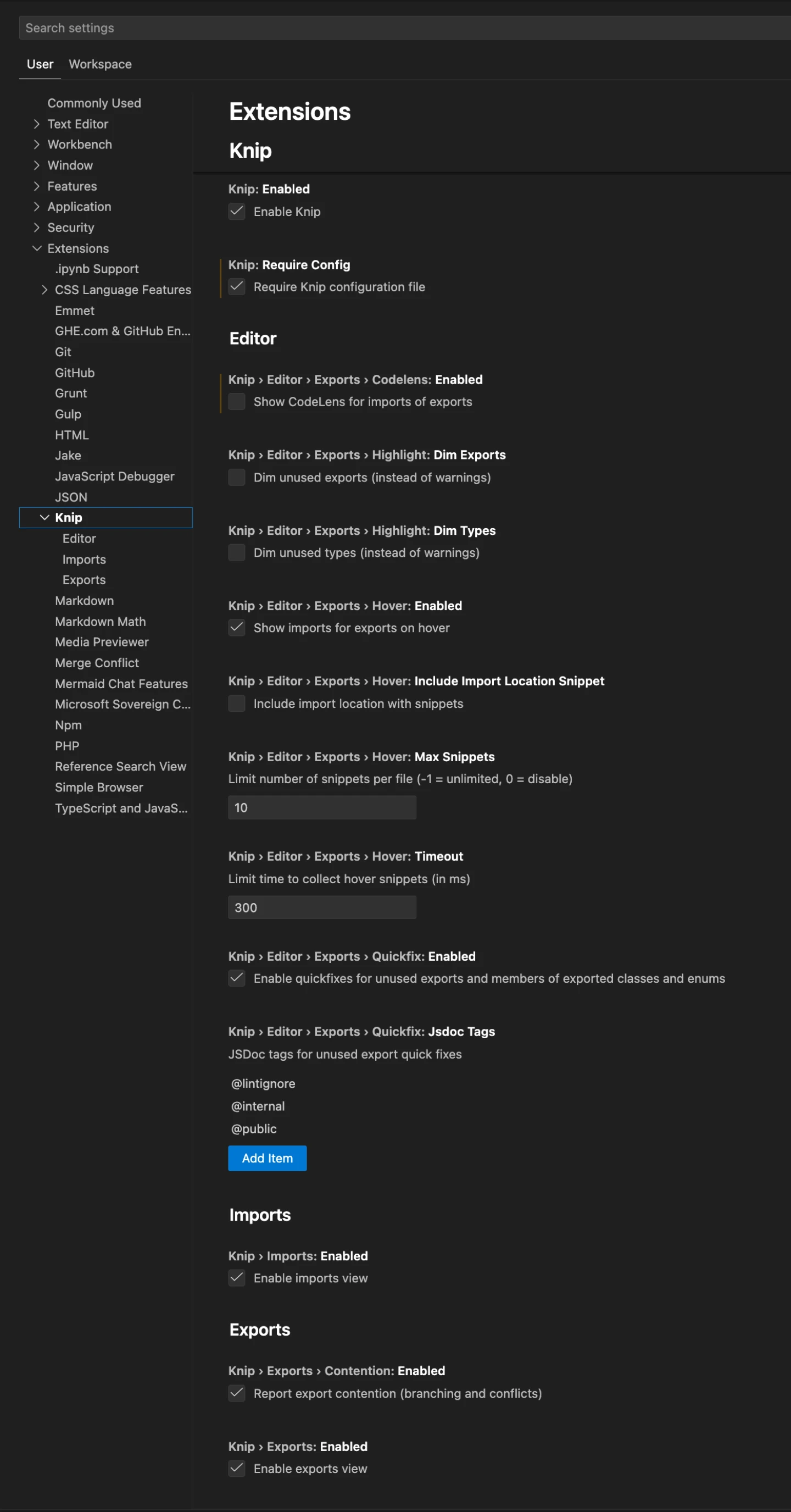The height and width of the screenshot is (1512, 791).
Task: Uncheck Enable Knip
Action: (x=237, y=212)
